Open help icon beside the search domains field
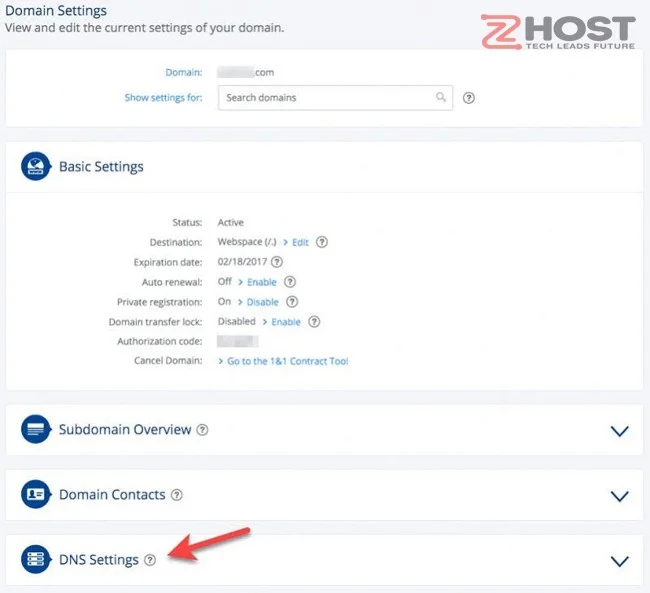Screen dimensions: 650x593 (469, 98)
